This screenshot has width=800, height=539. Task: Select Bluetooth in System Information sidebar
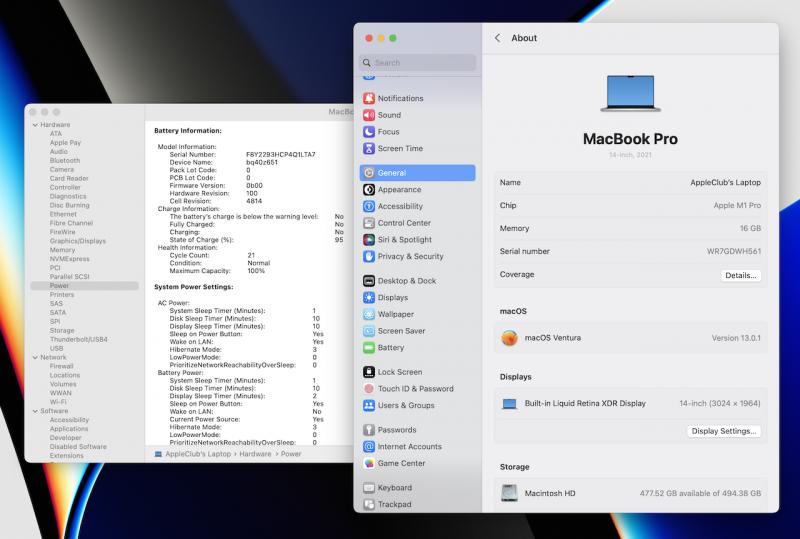click(65, 161)
